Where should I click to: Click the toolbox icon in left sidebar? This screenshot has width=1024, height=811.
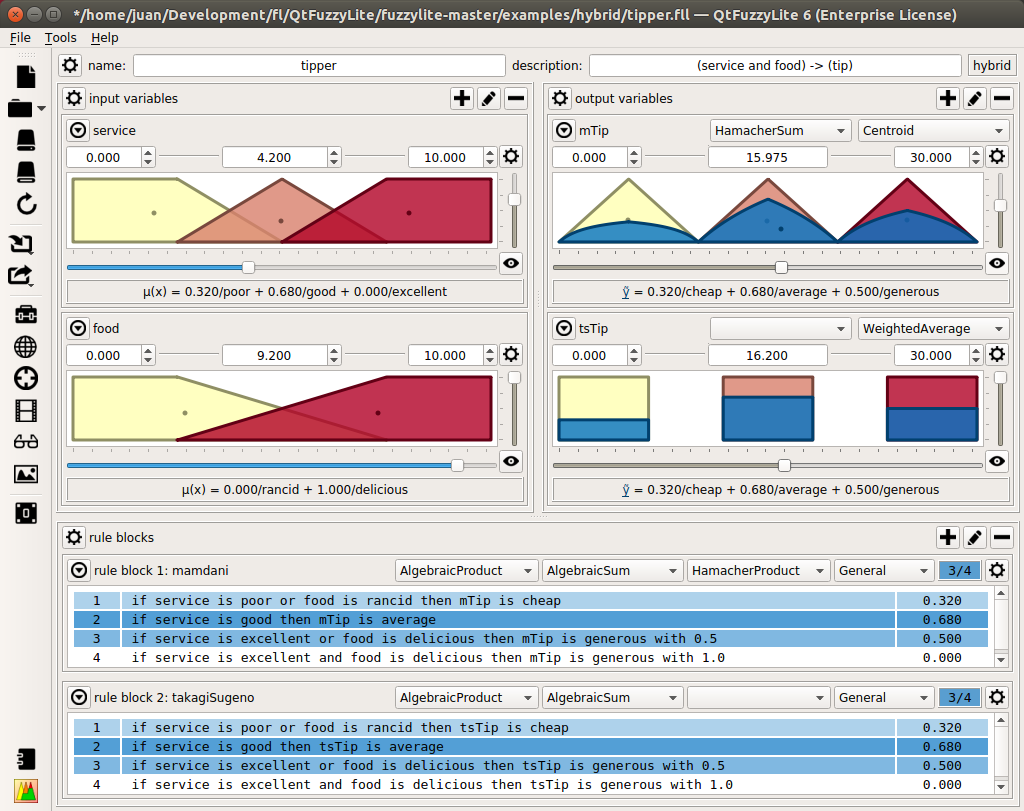point(26,314)
